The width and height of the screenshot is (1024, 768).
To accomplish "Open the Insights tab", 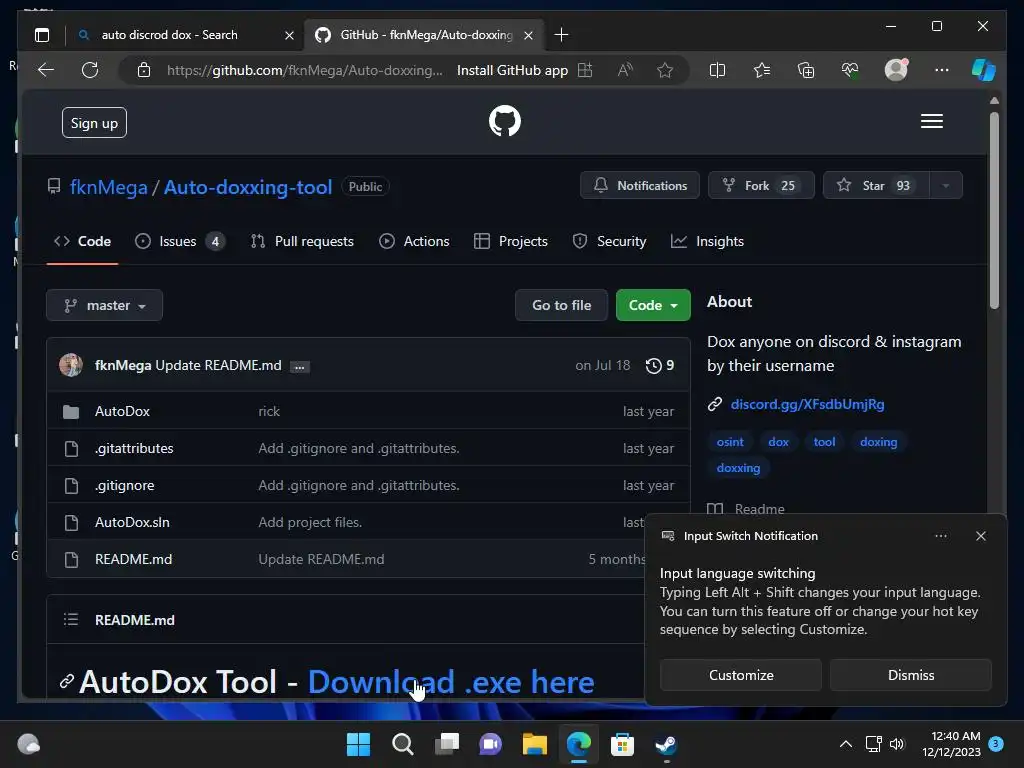I will pos(707,242).
